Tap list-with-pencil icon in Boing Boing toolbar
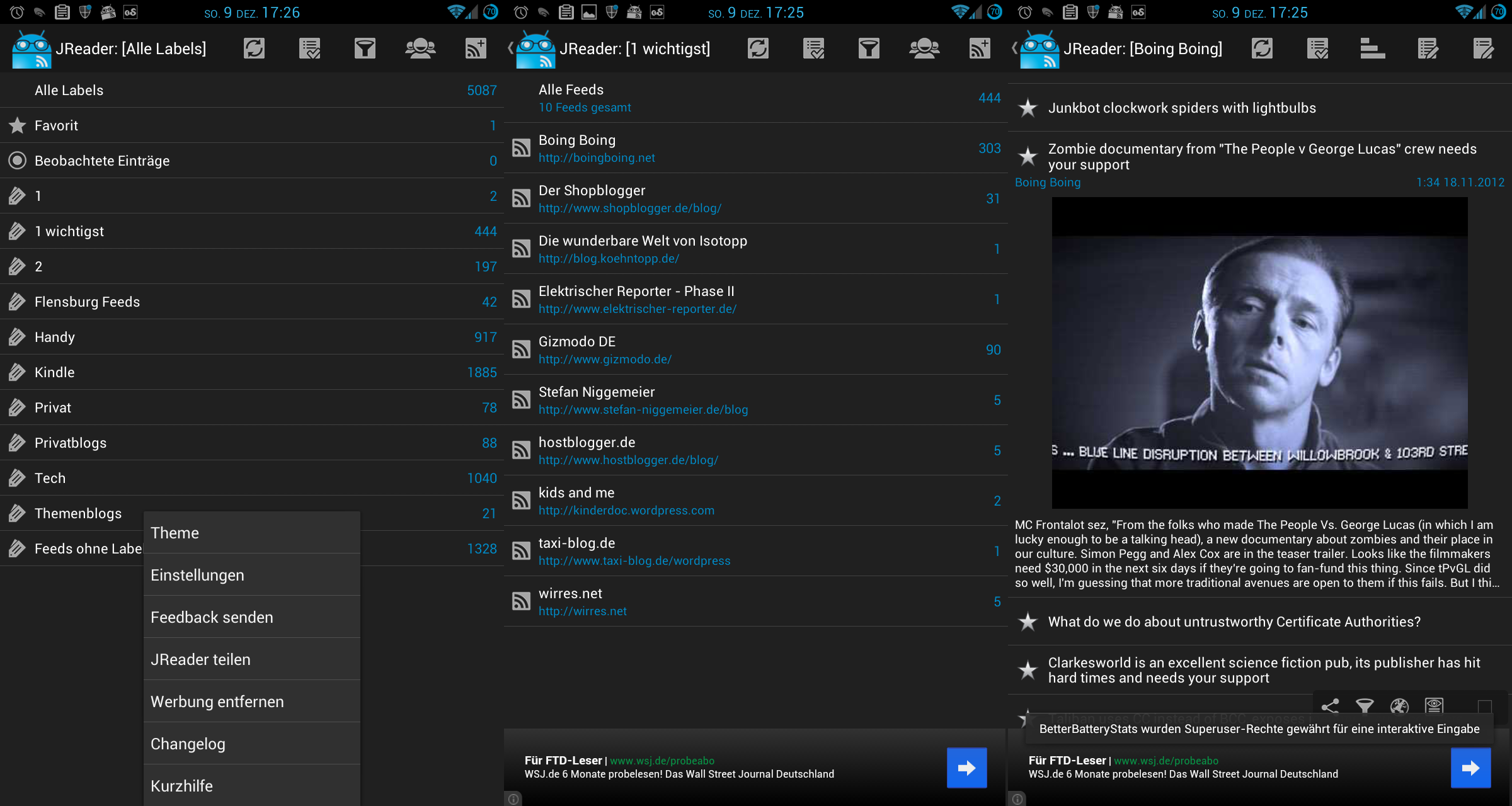This screenshot has width=1512, height=806. pos(1428,48)
